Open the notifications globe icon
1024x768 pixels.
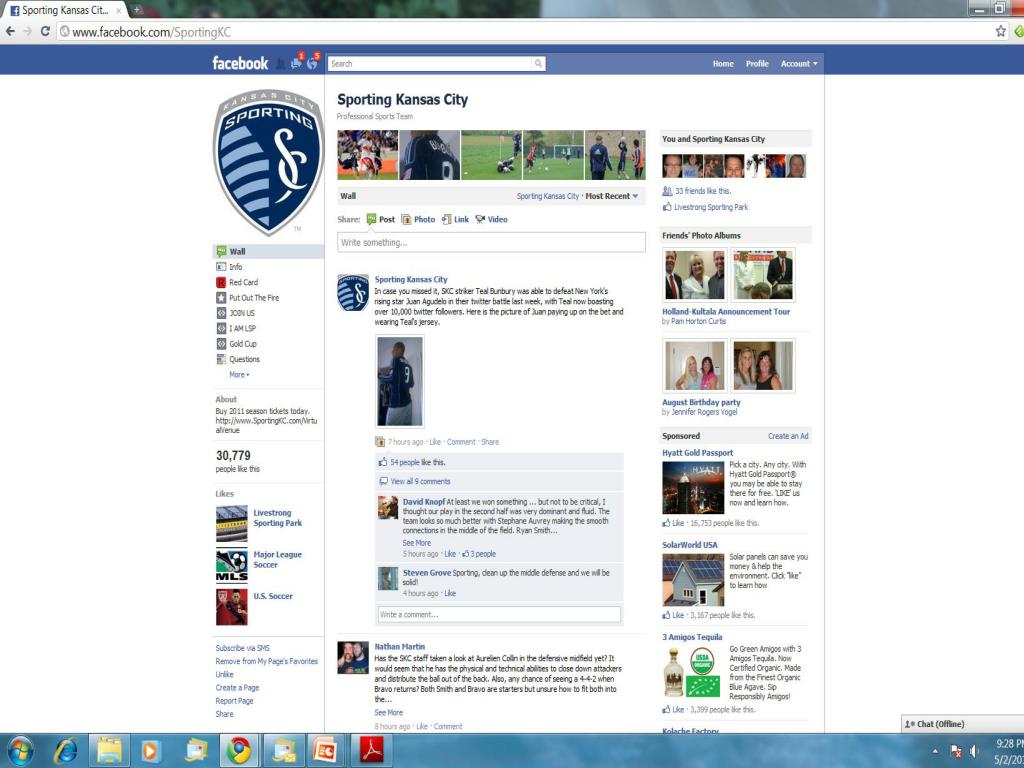tap(312, 63)
